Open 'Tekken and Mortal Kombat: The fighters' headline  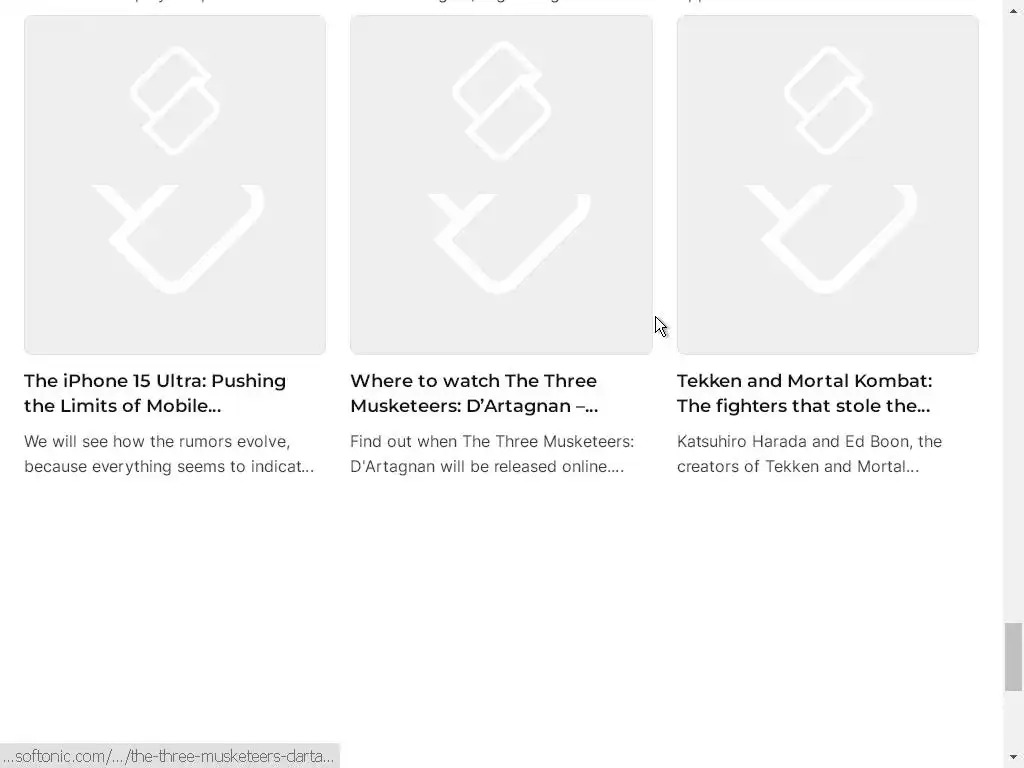coord(805,393)
